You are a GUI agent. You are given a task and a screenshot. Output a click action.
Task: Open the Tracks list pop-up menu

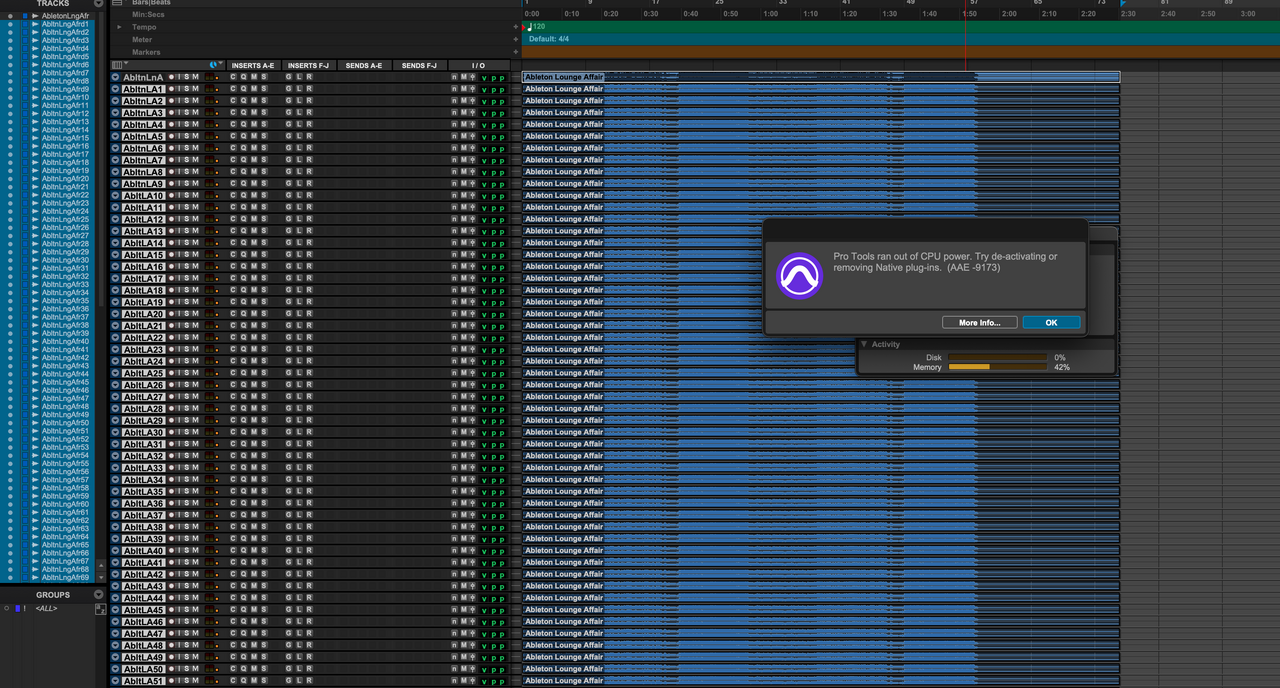pos(98,4)
